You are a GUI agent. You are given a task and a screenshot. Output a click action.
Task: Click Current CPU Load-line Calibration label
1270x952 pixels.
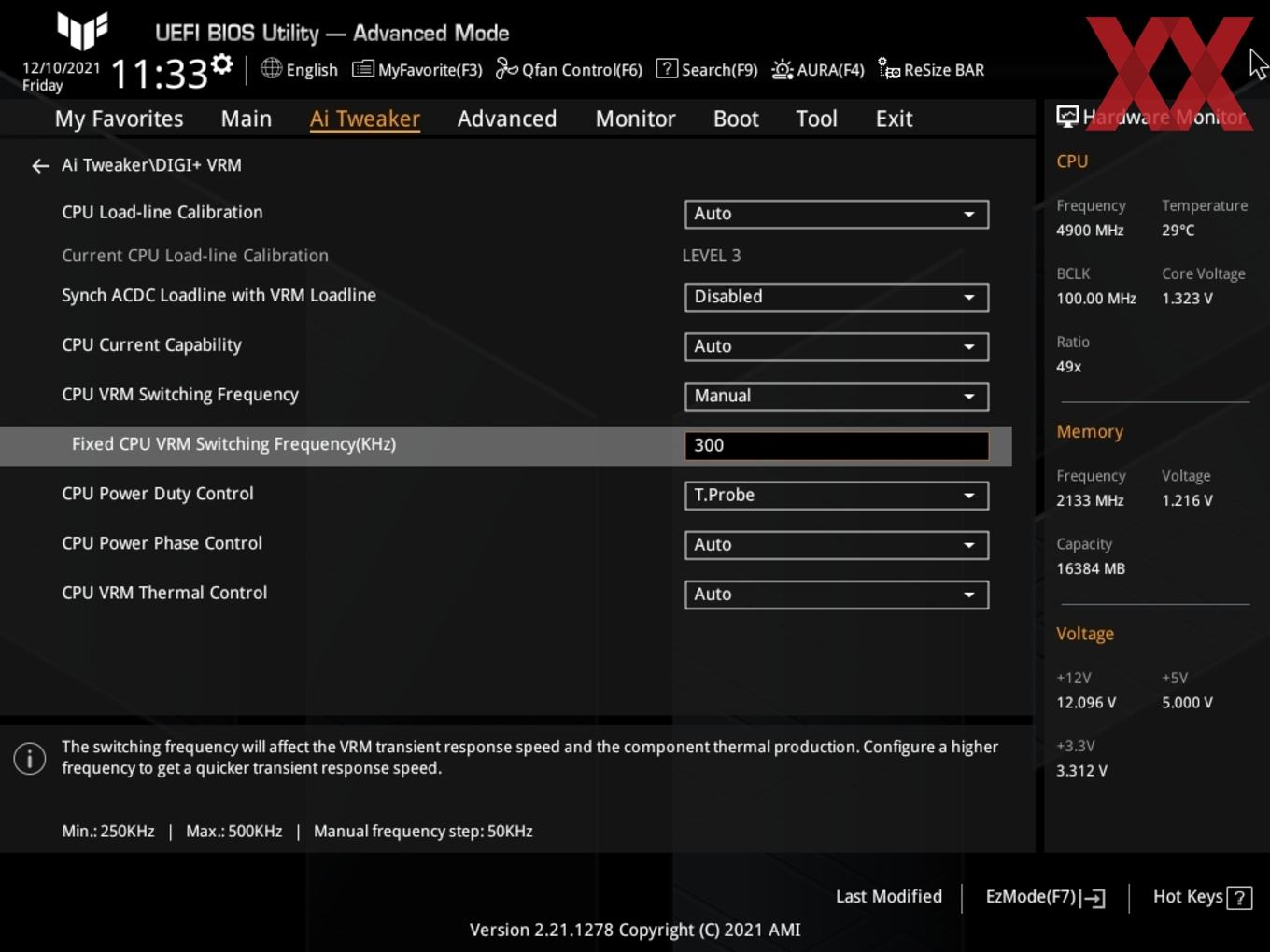(x=195, y=255)
